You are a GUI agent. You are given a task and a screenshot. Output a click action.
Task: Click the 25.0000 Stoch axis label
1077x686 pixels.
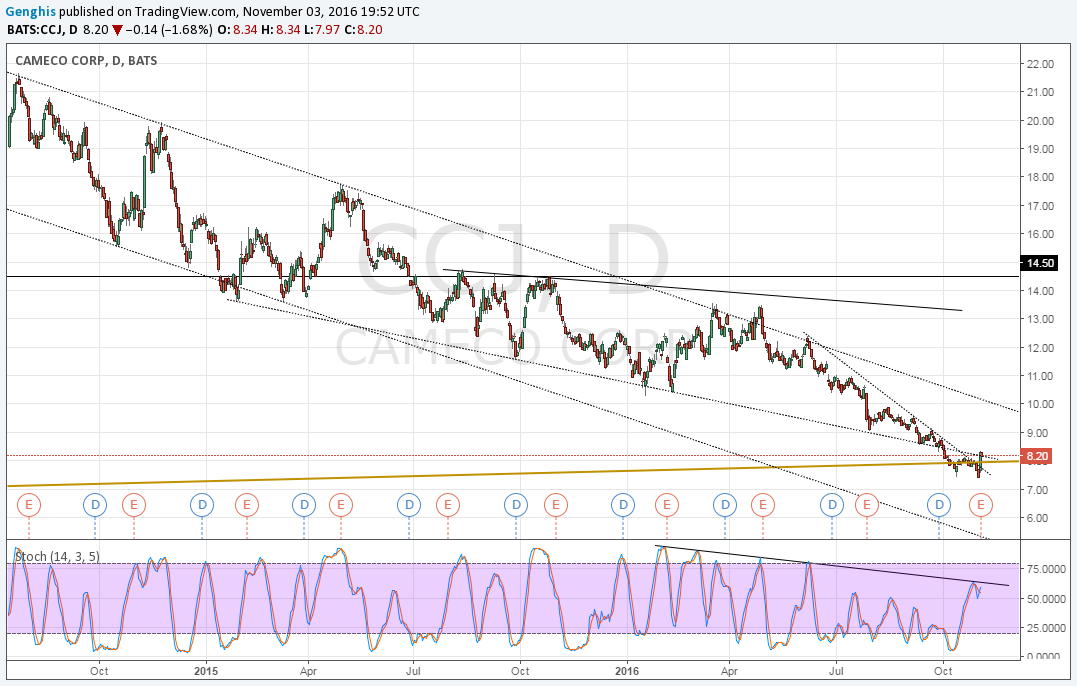pos(1047,628)
